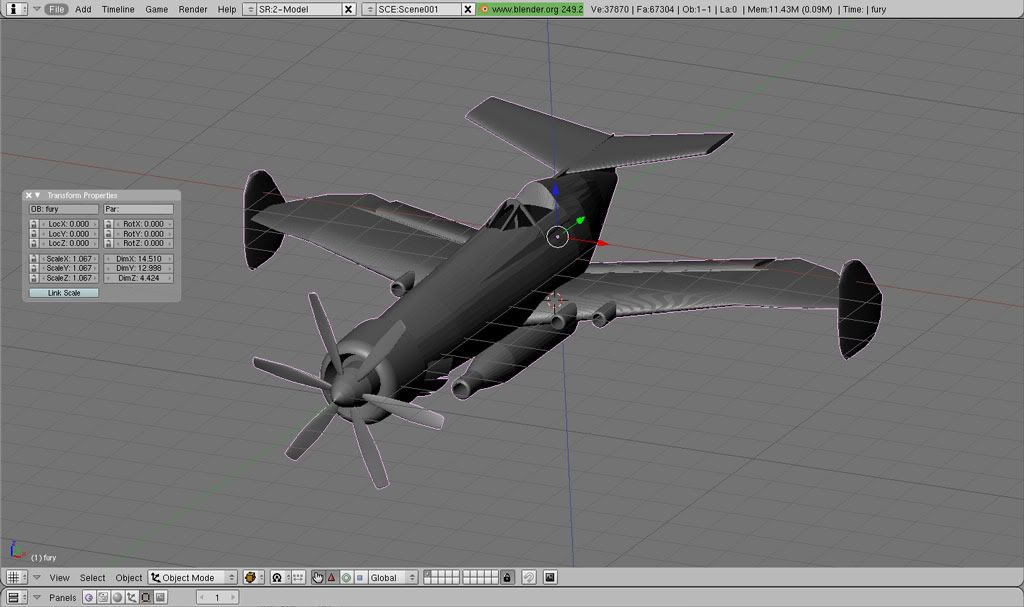Open the Select menu in 3D header

pyautogui.click(x=92, y=578)
